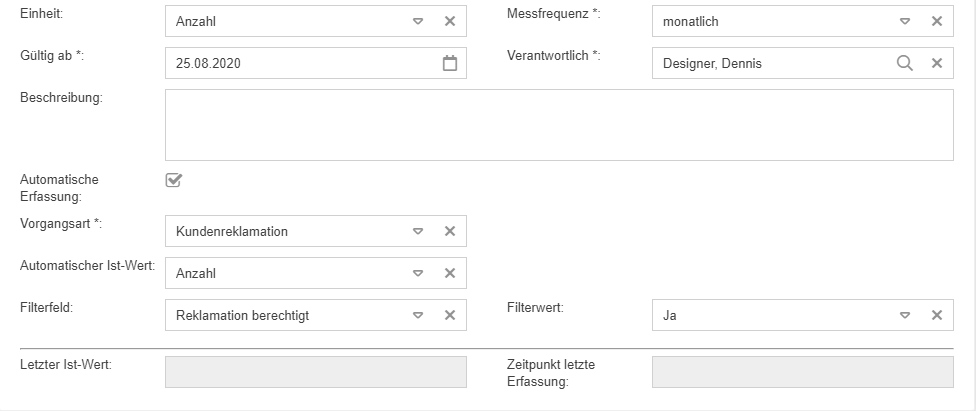Click the Letzter Ist-Wert field
Screen dimensions: 976x411
315,372
